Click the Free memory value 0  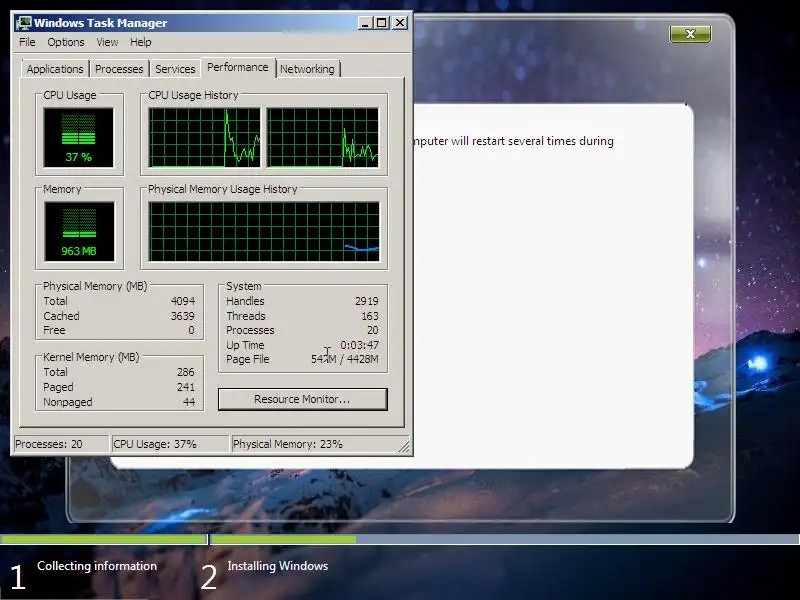tap(191, 330)
